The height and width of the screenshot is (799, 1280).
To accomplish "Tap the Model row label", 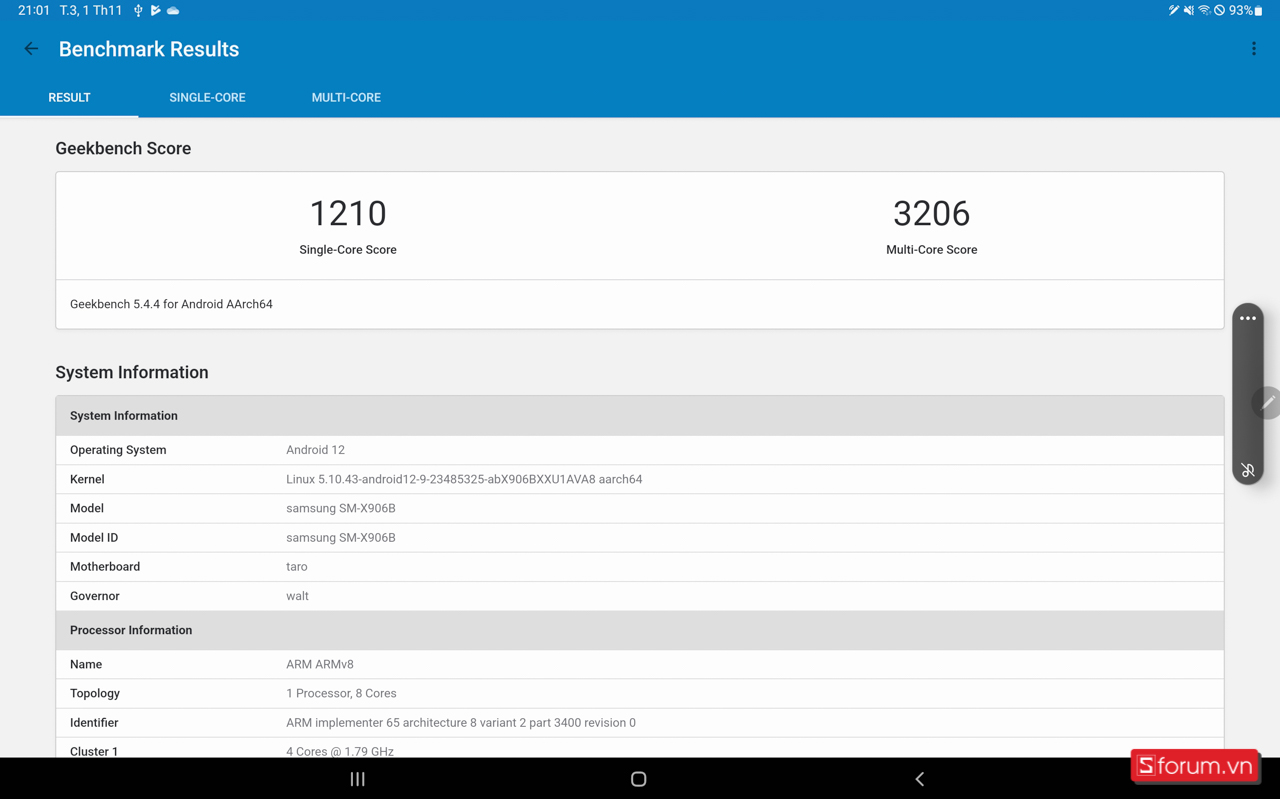I will pos(87,508).
